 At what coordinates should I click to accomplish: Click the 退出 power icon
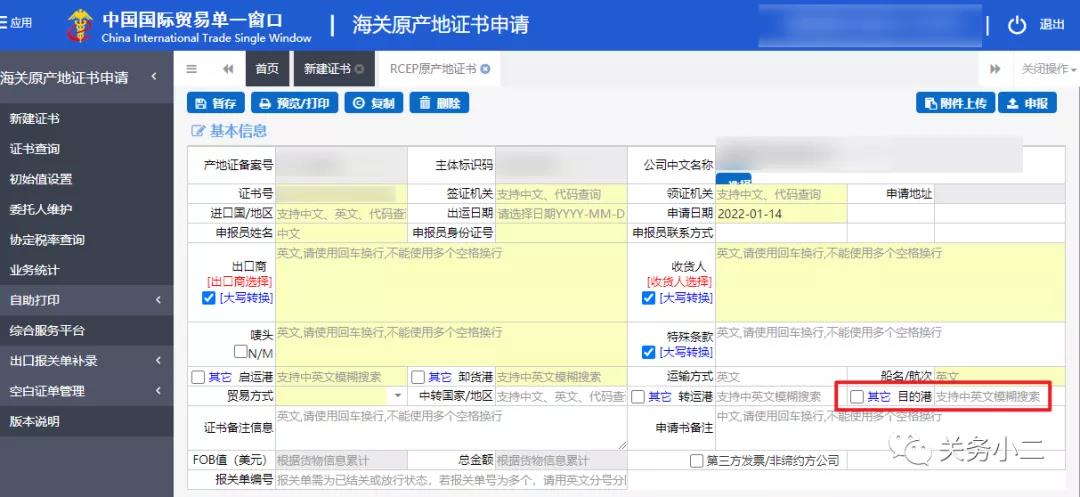click(x=1017, y=25)
